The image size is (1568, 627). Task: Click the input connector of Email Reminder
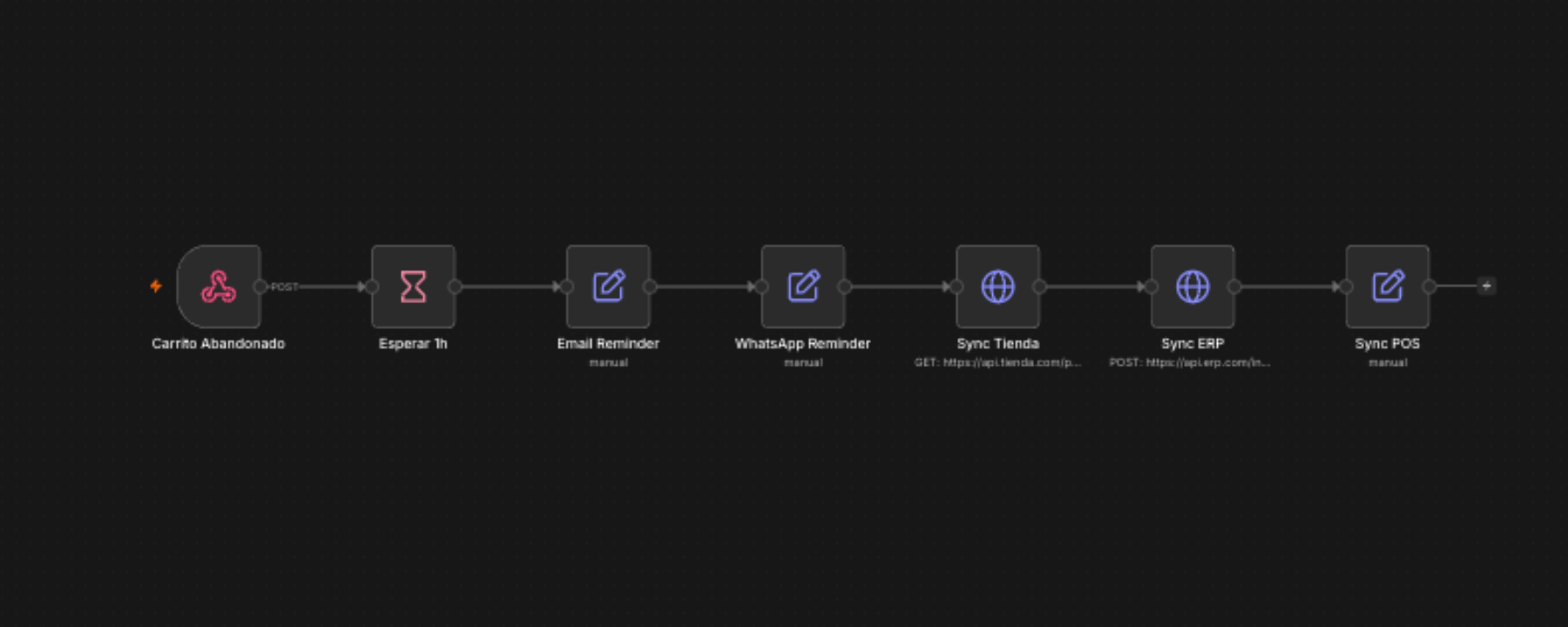[566, 287]
